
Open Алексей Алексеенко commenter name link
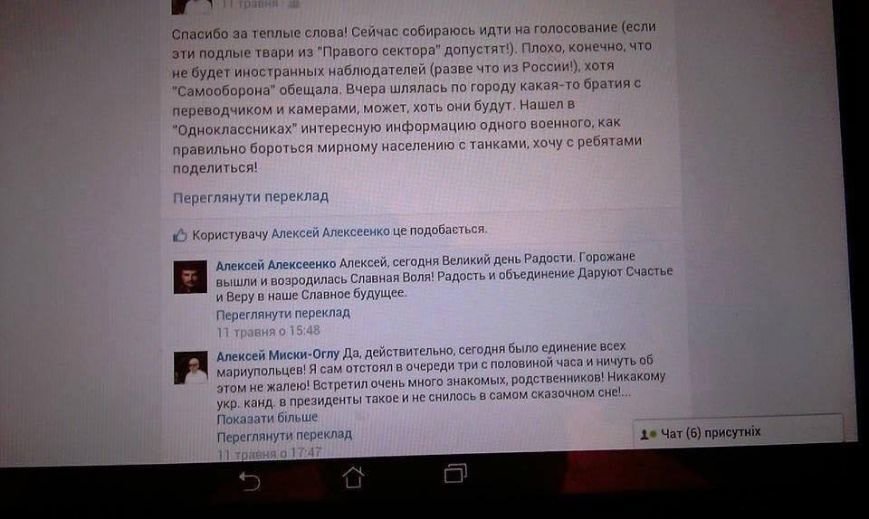pyautogui.click(x=275, y=266)
